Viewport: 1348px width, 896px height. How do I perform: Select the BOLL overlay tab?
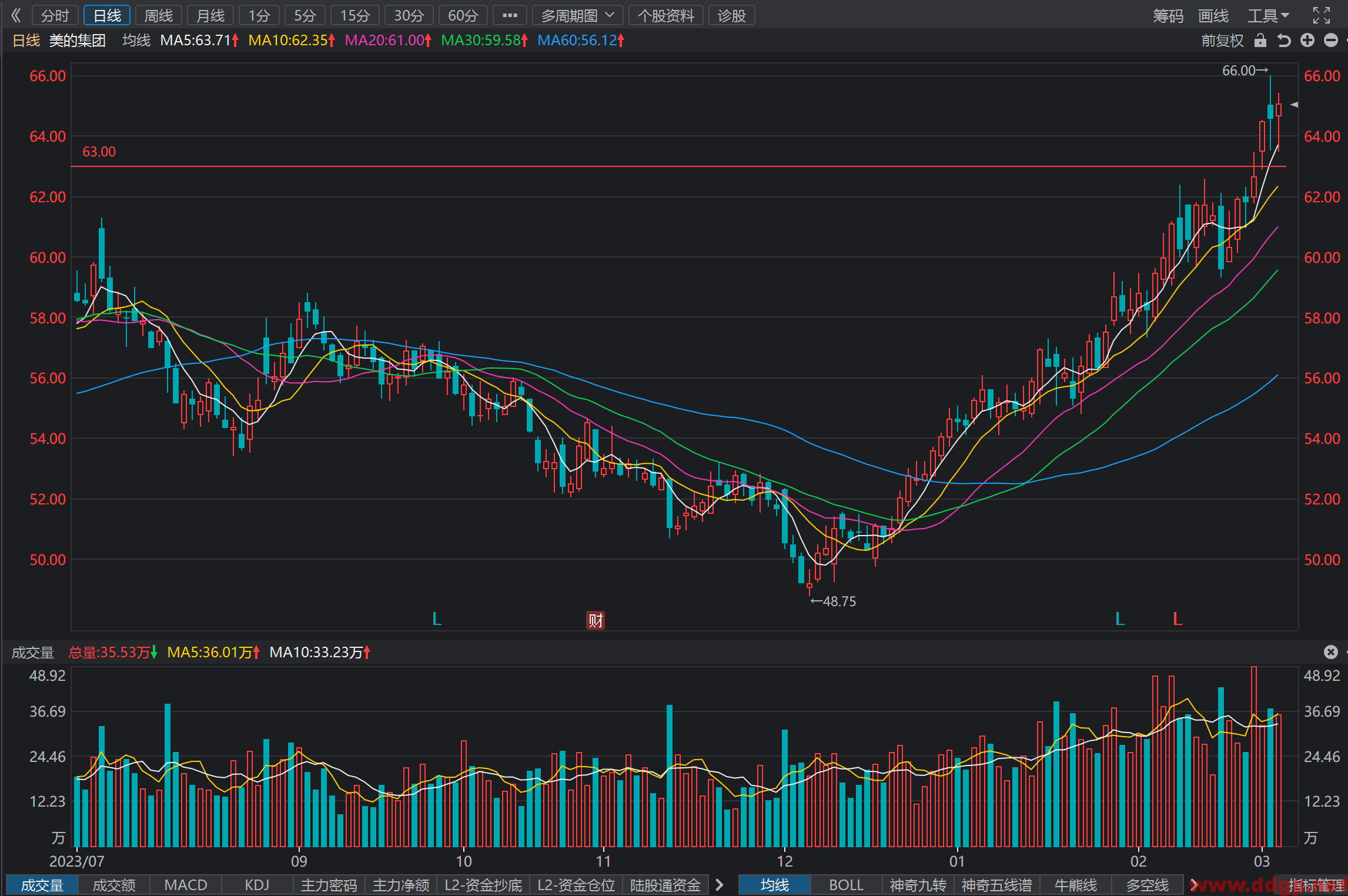846,885
